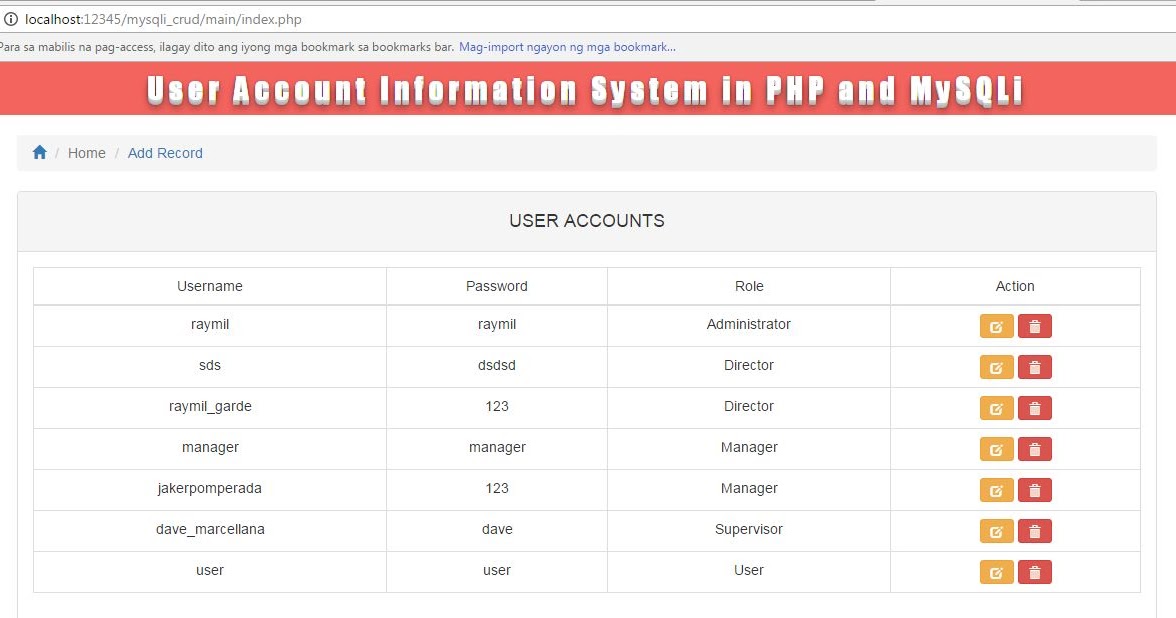Edit the sds Director account
The width and height of the screenshot is (1176, 618).
pos(996,366)
